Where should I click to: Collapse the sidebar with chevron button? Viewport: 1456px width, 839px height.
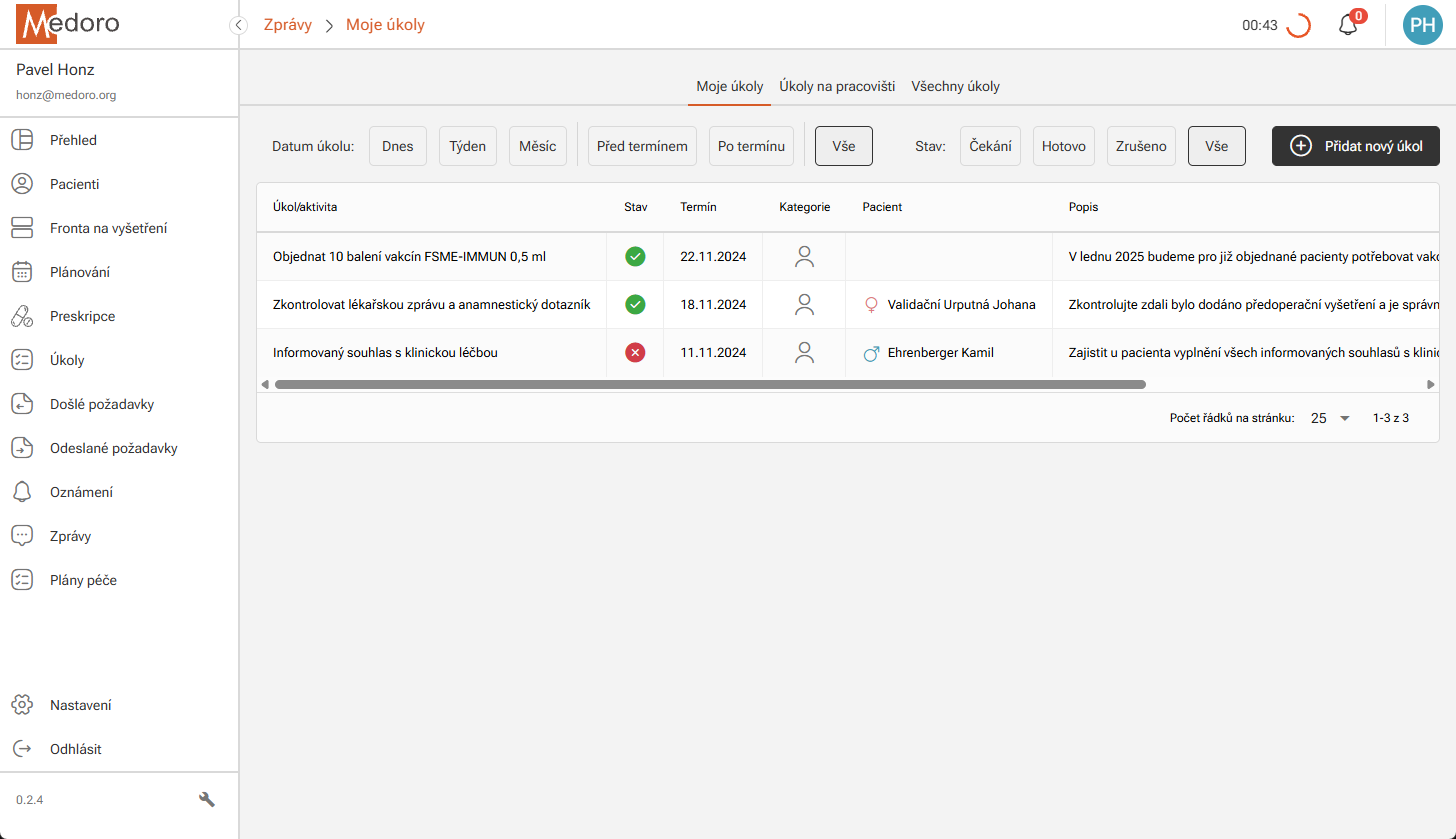tap(239, 25)
